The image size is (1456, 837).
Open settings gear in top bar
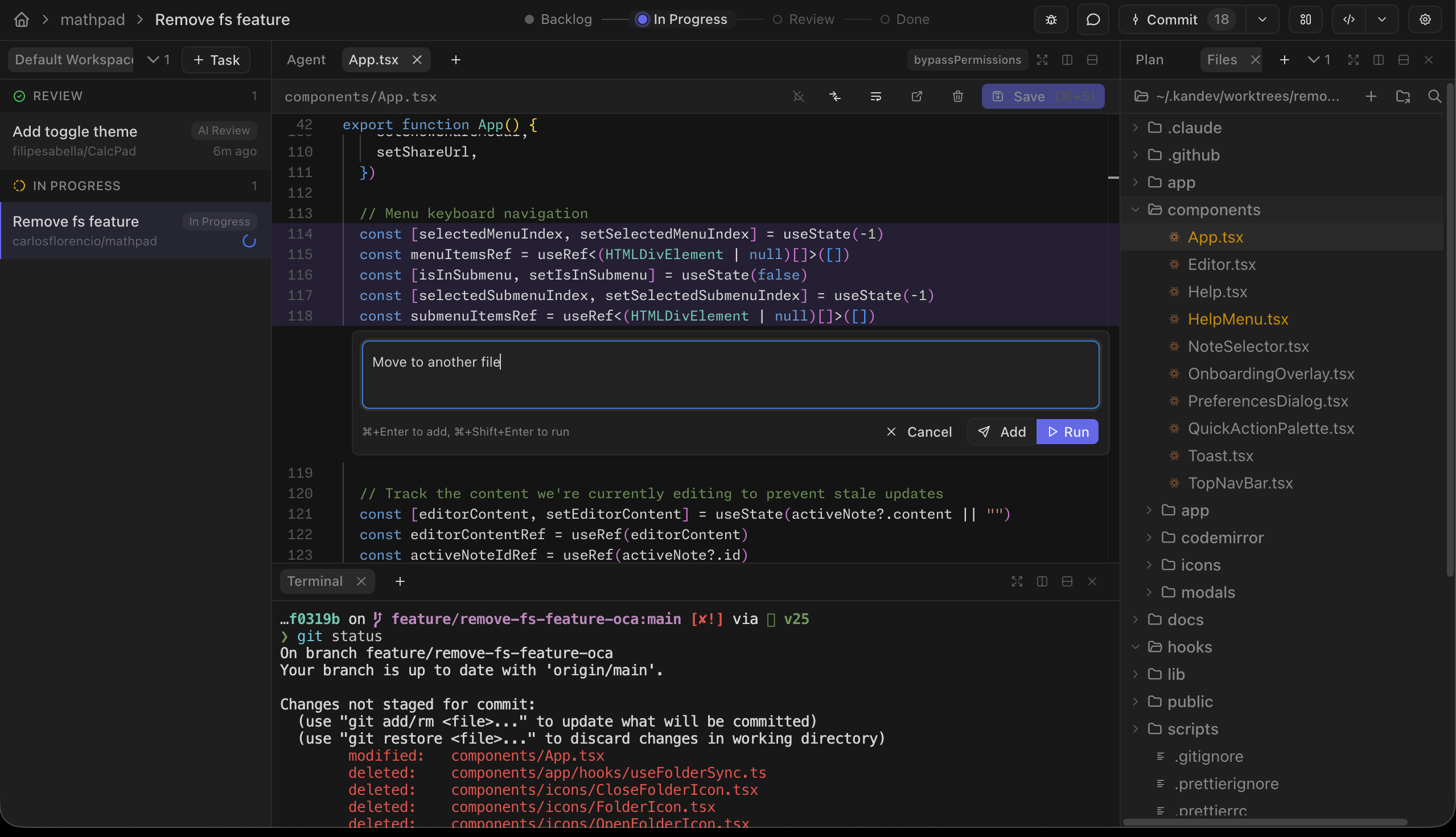click(1425, 19)
